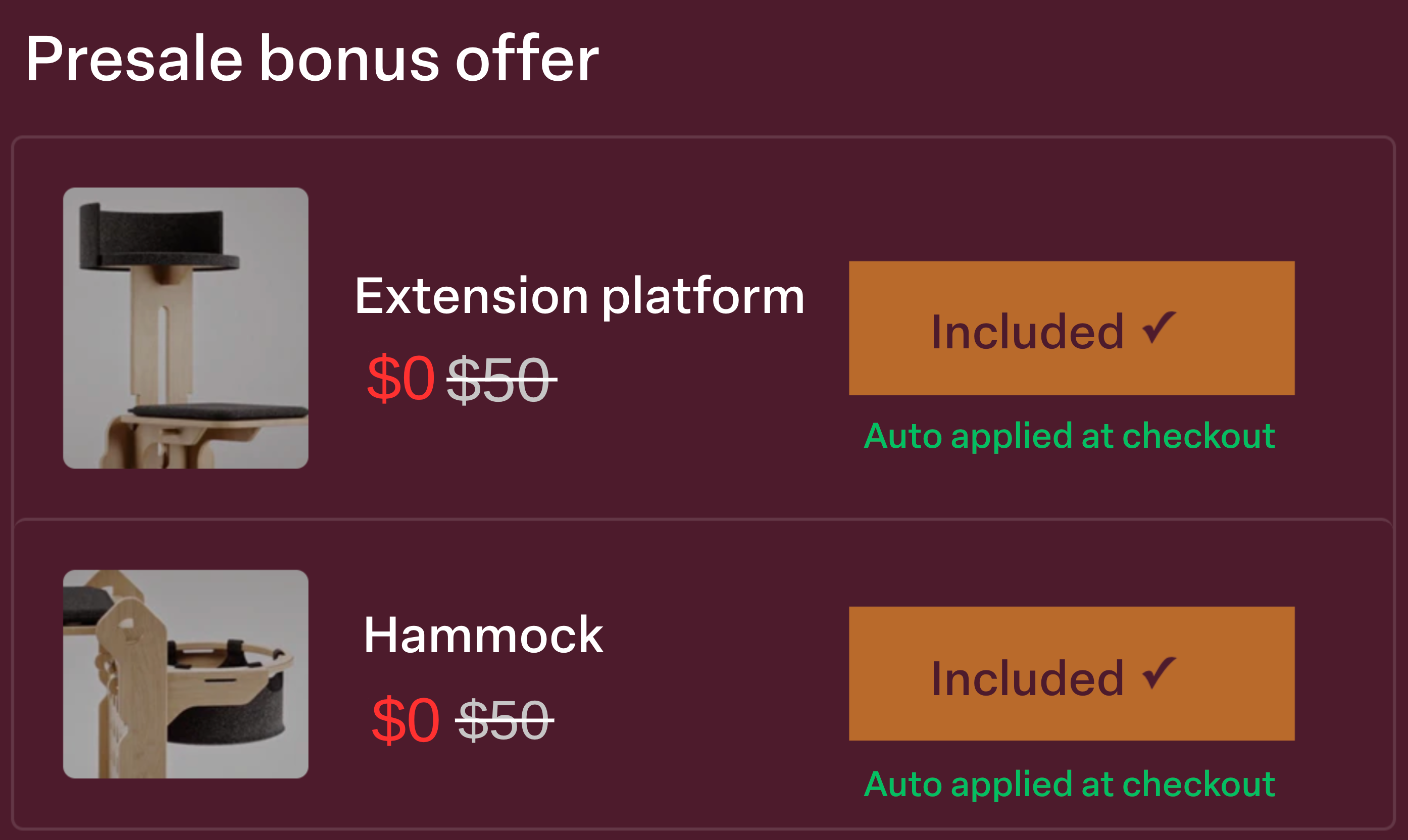Click the divider line between the two offers
This screenshot has height=840, width=1408.
[x=702, y=518]
